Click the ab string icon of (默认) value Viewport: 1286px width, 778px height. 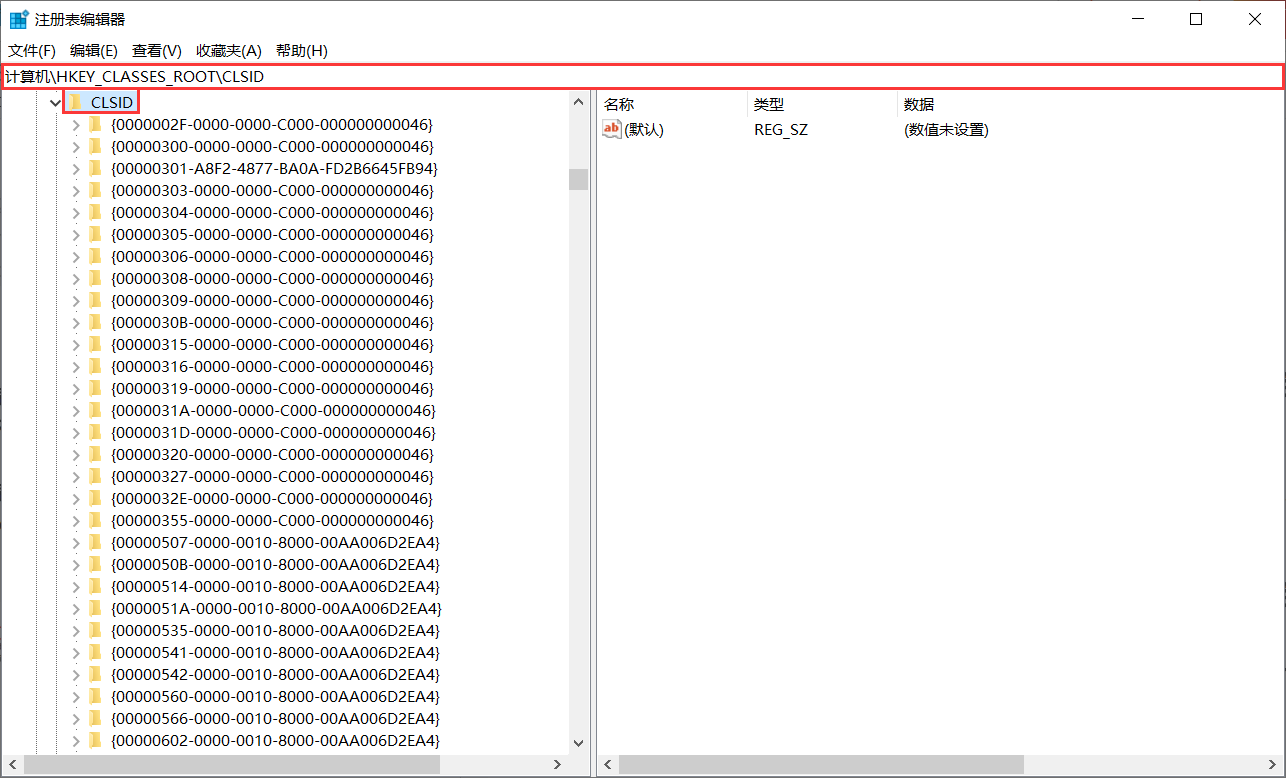[612, 129]
